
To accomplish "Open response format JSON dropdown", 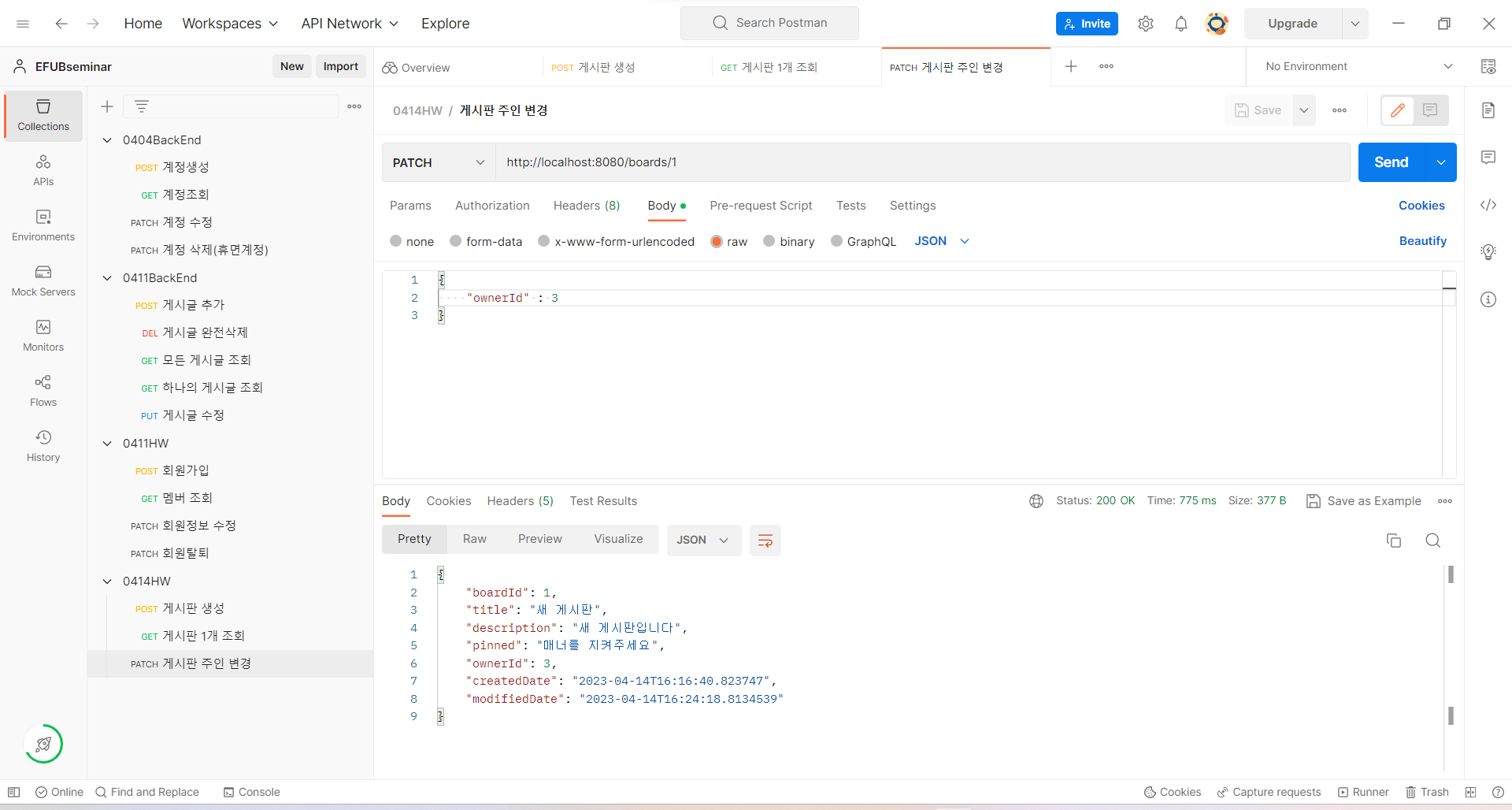I will pos(704,541).
